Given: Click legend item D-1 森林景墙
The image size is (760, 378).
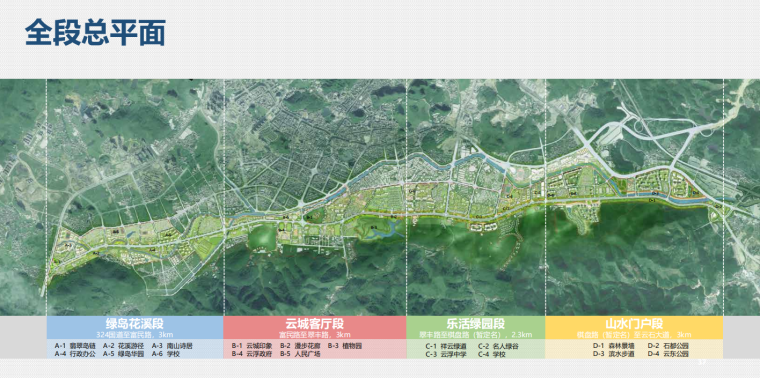Looking at the screenshot, I should click(x=613, y=346).
